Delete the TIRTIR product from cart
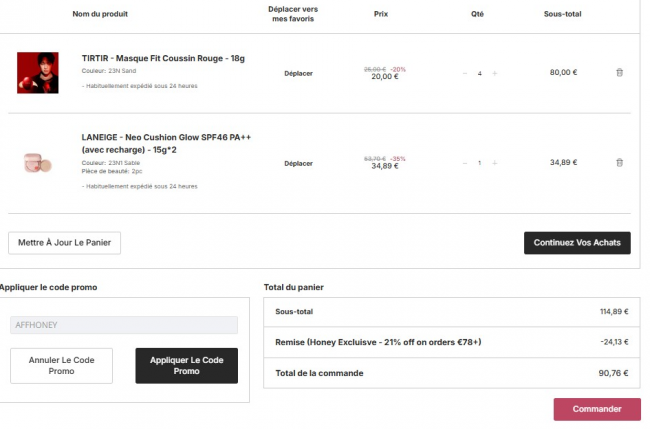This screenshot has height=429, width=650. point(619,72)
